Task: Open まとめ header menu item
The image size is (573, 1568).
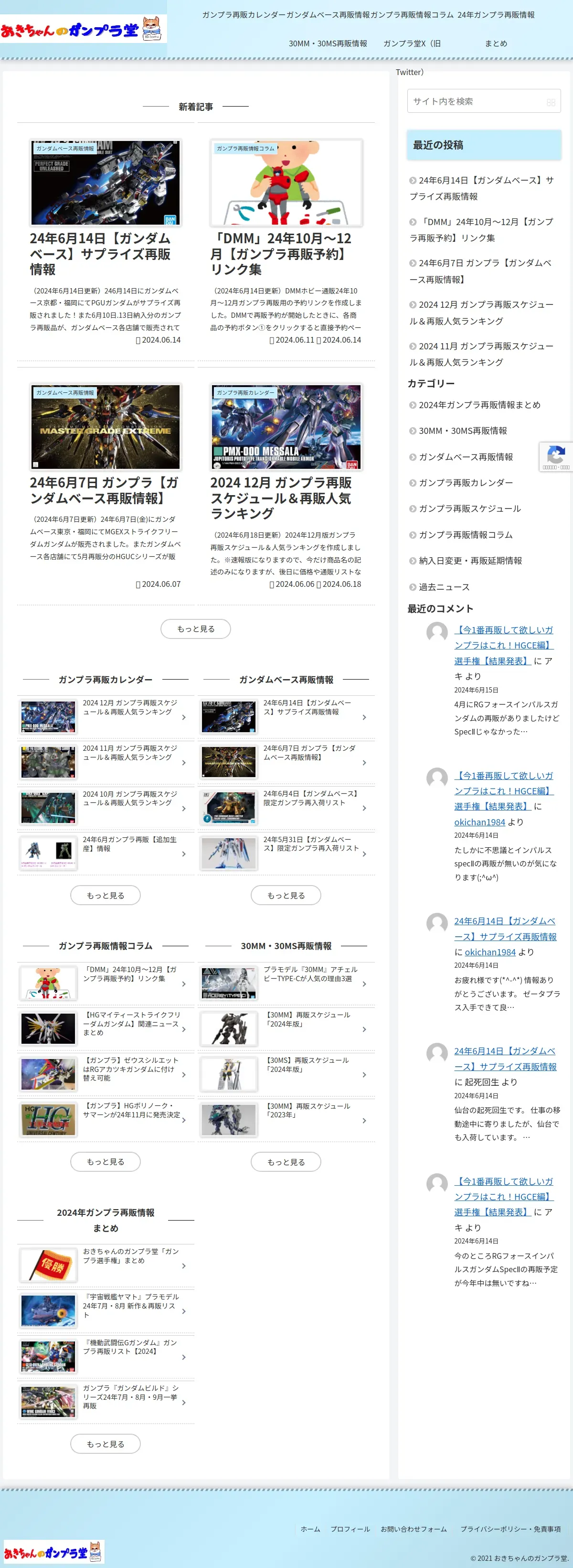Action: [496, 43]
